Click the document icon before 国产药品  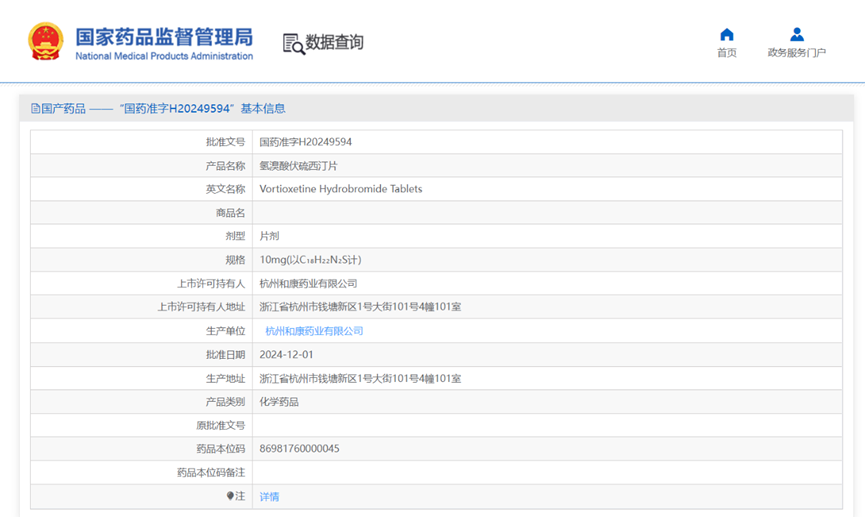35,108
